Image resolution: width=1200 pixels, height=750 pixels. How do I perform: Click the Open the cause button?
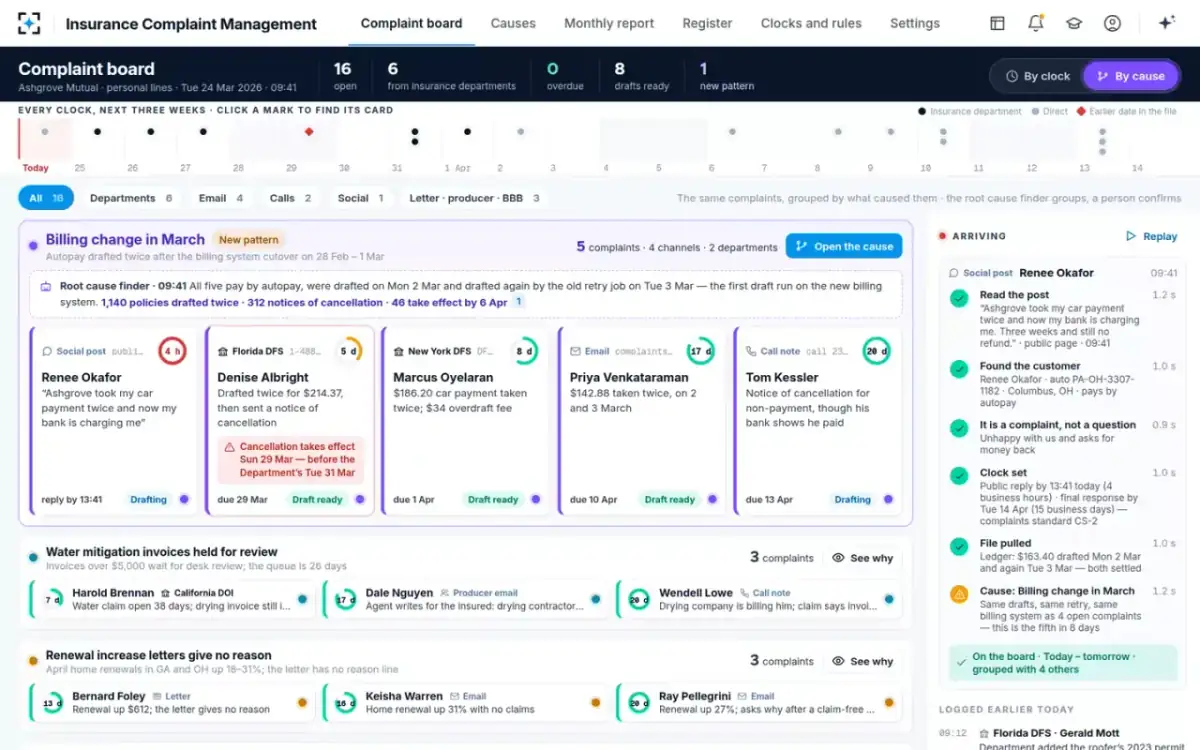(x=844, y=246)
